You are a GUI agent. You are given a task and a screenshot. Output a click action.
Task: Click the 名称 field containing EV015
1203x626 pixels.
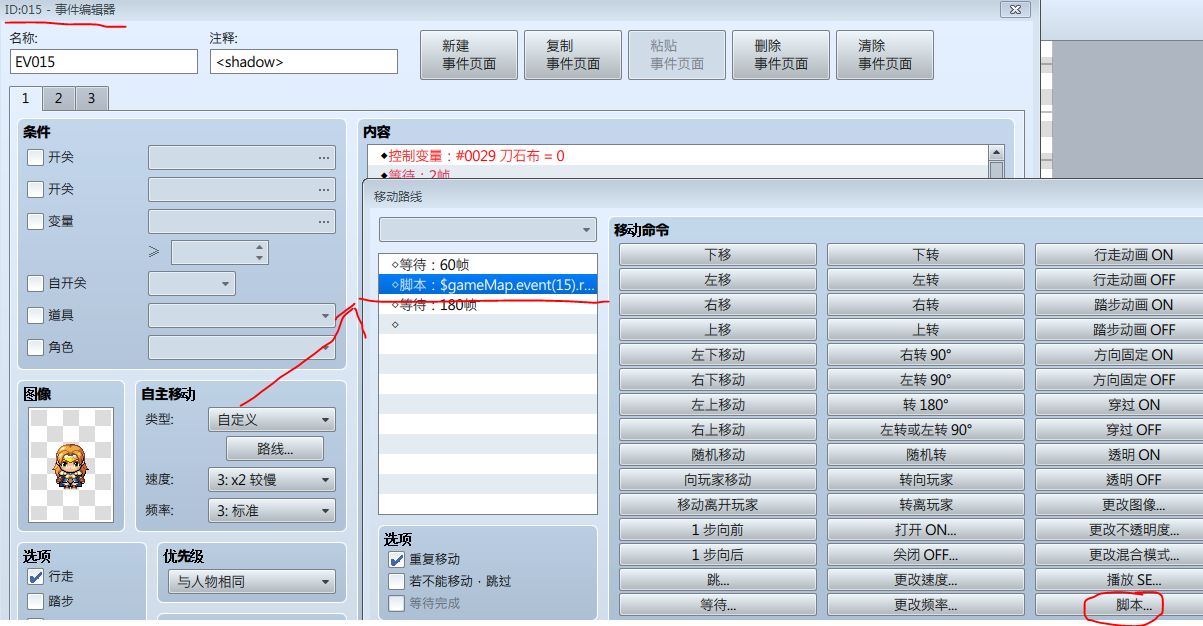coord(104,61)
